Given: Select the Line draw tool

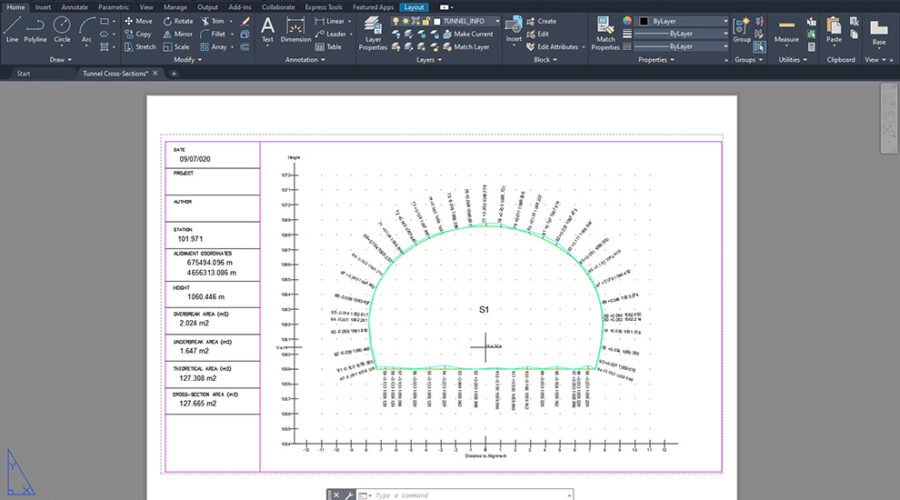Looking at the screenshot, I should click(12, 27).
